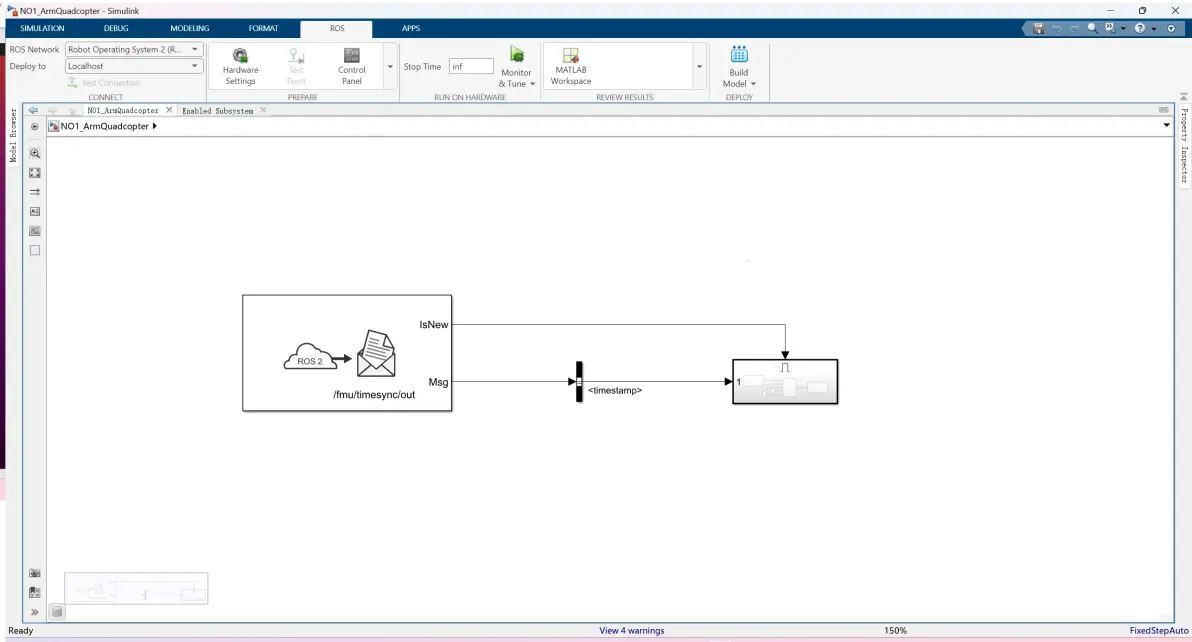
Task: Switch to the DEBUG tab
Action: pyautogui.click(x=116, y=28)
